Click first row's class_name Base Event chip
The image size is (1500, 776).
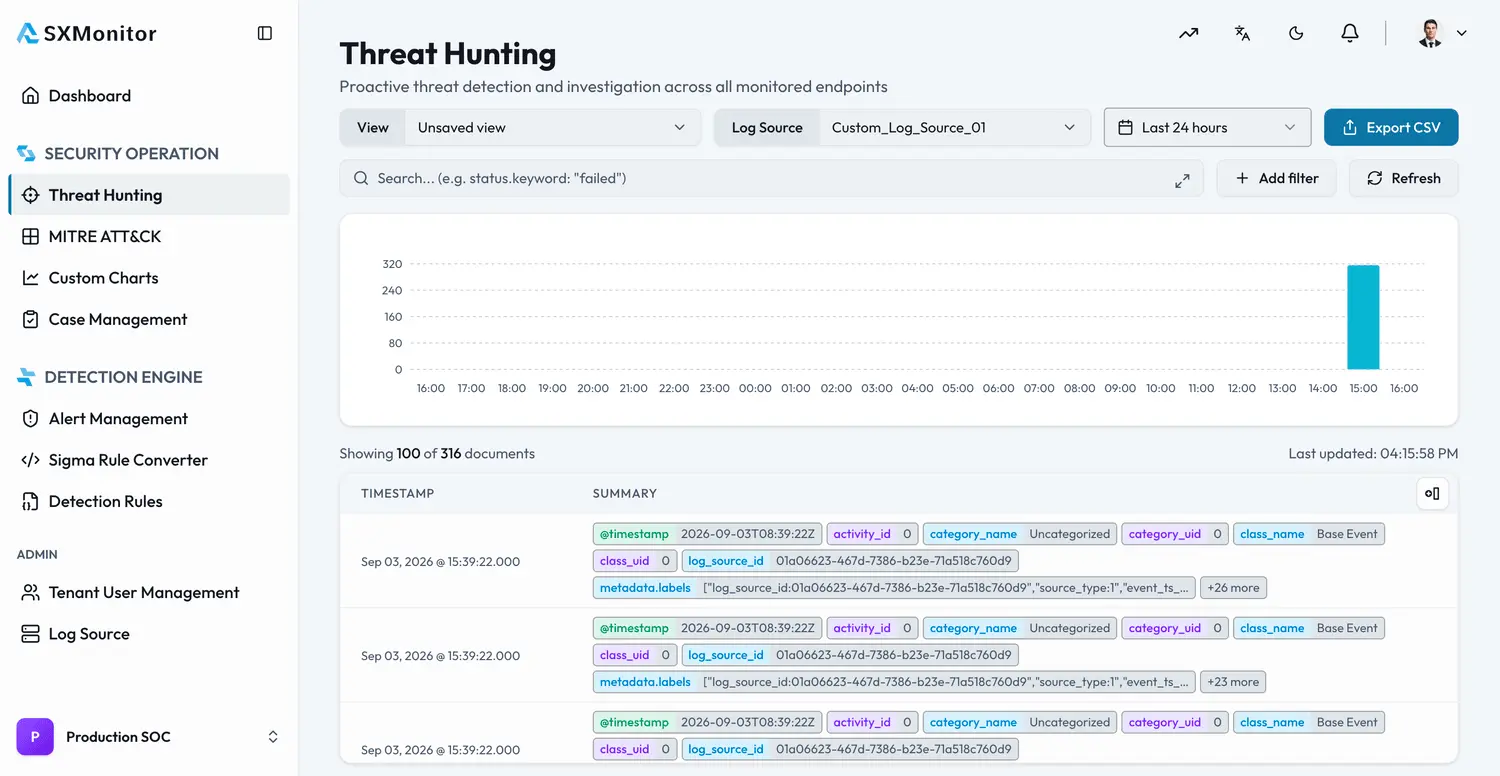tap(1308, 534)
